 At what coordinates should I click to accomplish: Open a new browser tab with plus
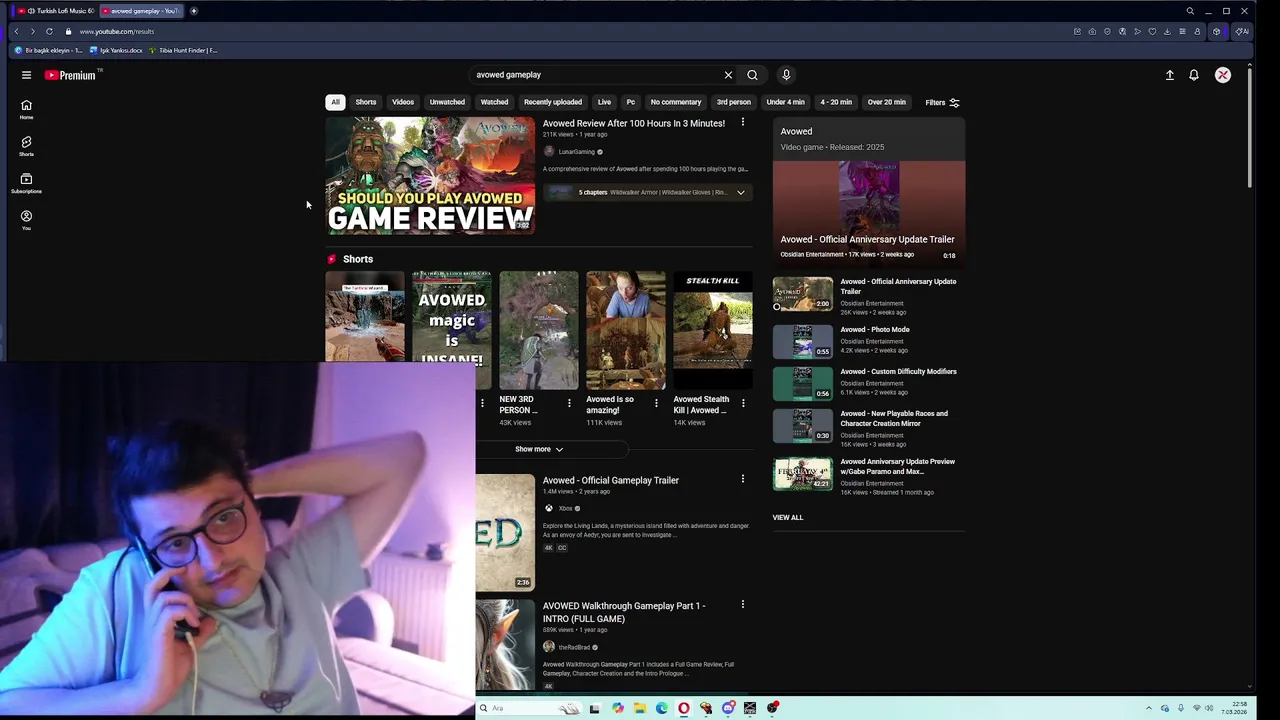(193, 11)
